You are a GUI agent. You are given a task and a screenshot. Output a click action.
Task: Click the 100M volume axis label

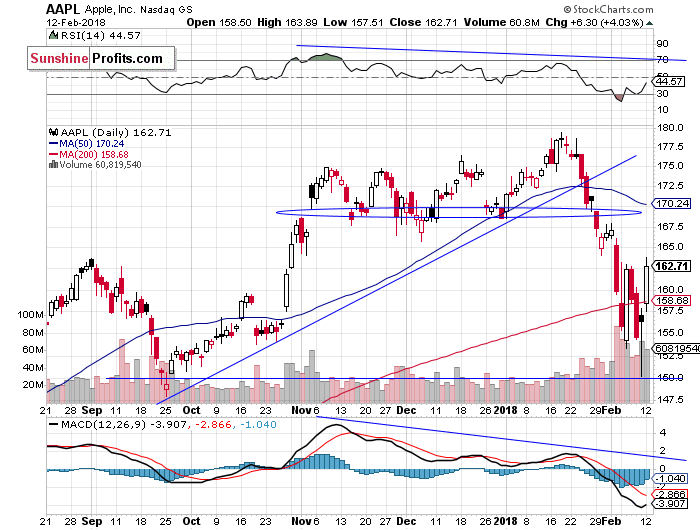[30, 315]
